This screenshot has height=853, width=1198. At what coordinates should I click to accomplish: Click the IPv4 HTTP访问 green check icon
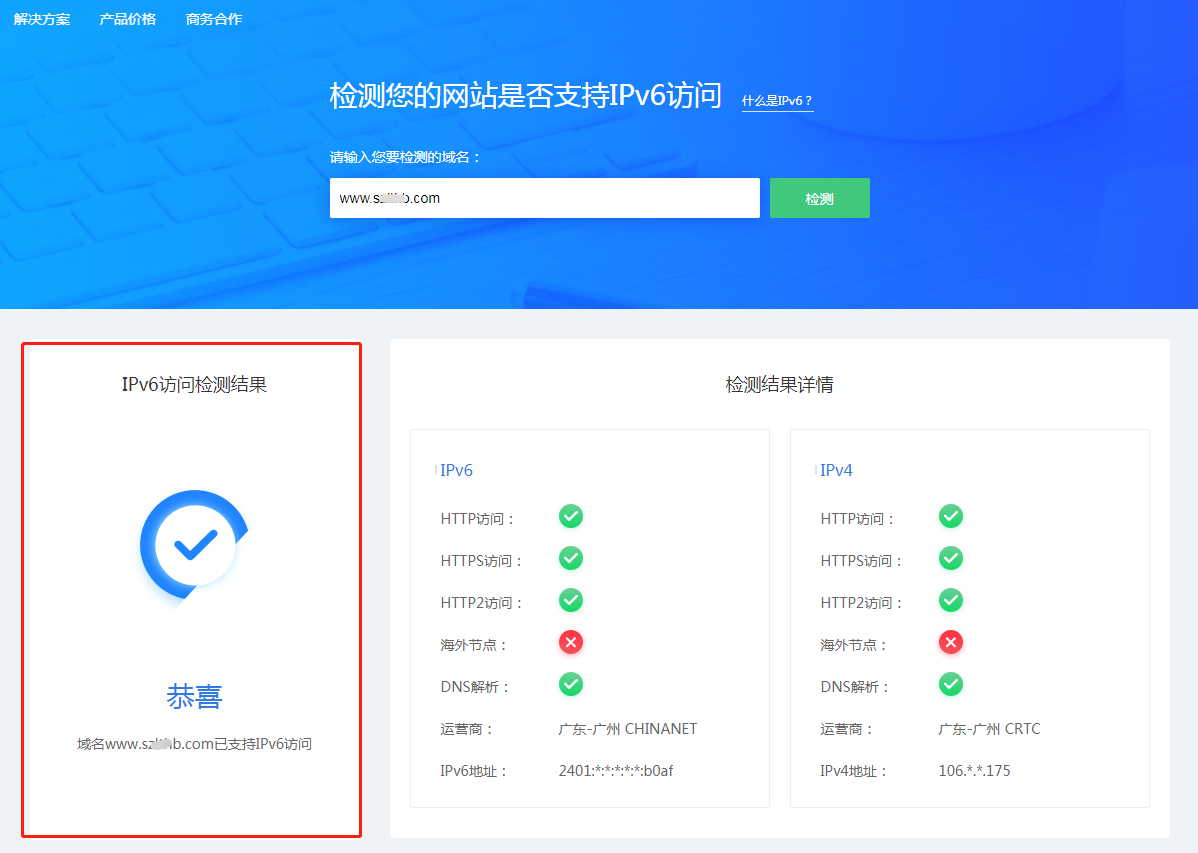tap(950, 517)
